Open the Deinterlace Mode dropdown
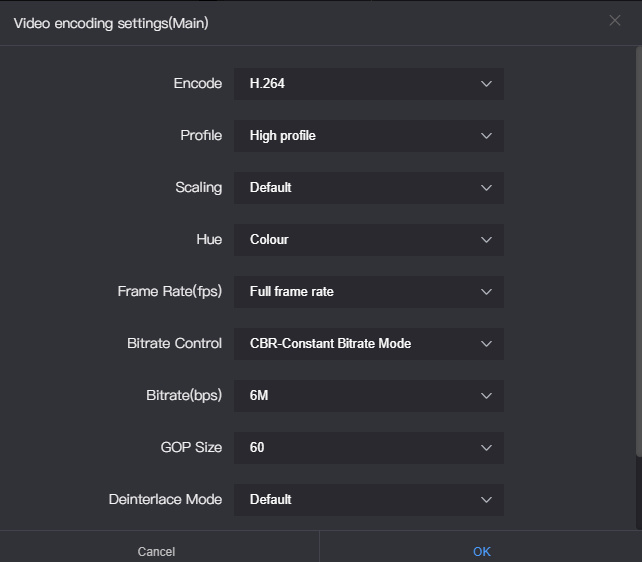The width and height of the screenshot is (642, 562). point(369,500)
